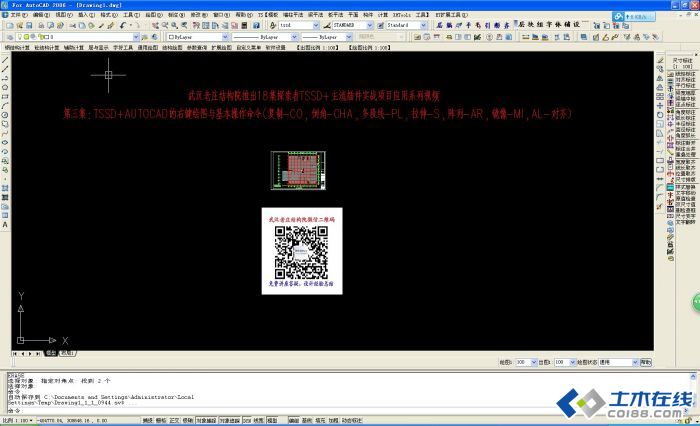The image size is (700, 426).
Task: Toggle the 捕捉 snap mode button
Action: click(x=147, y=420)
